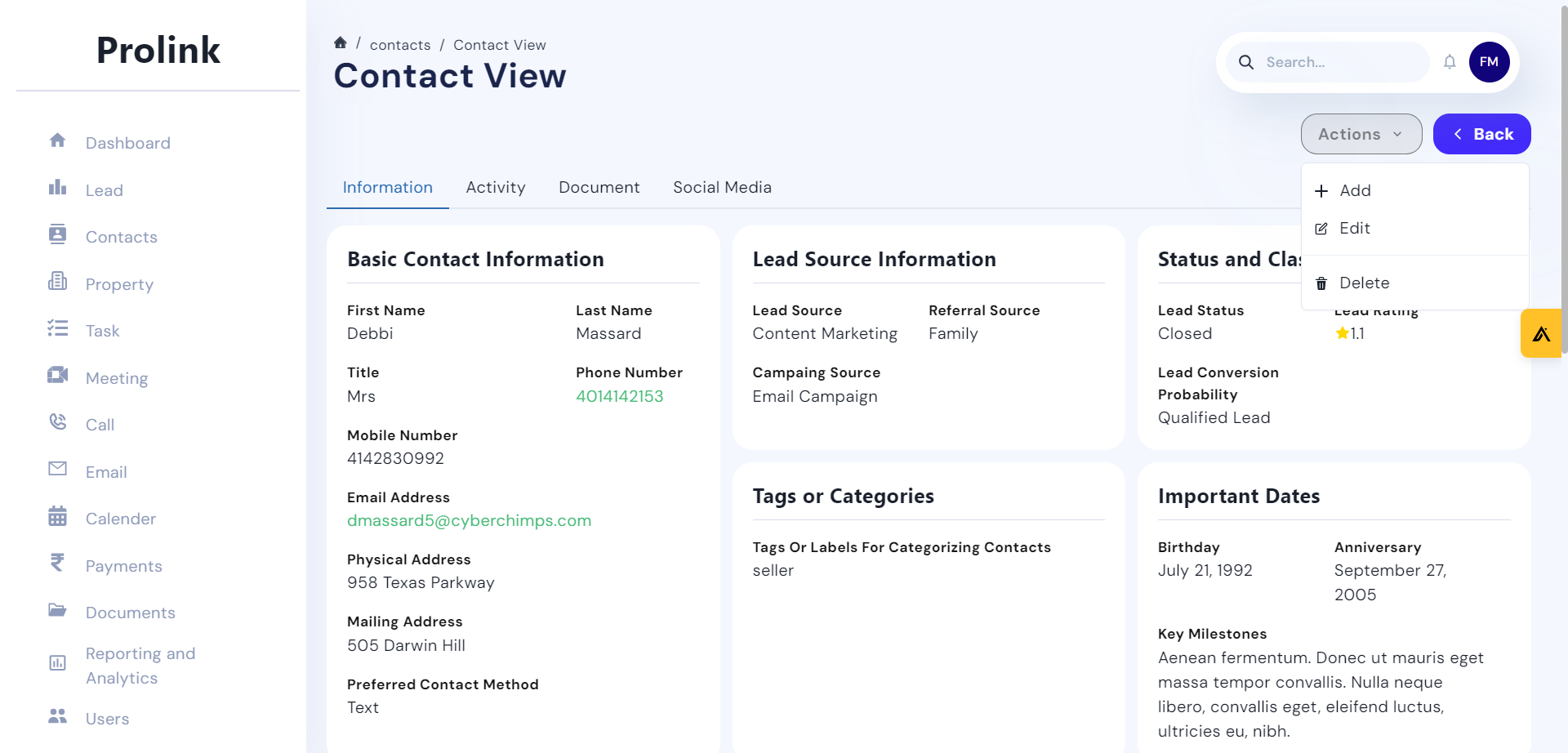The width and height of the screenshot is (1568, 753).
Task: Open the Actions dropdown
Action: click(1361, 133)
